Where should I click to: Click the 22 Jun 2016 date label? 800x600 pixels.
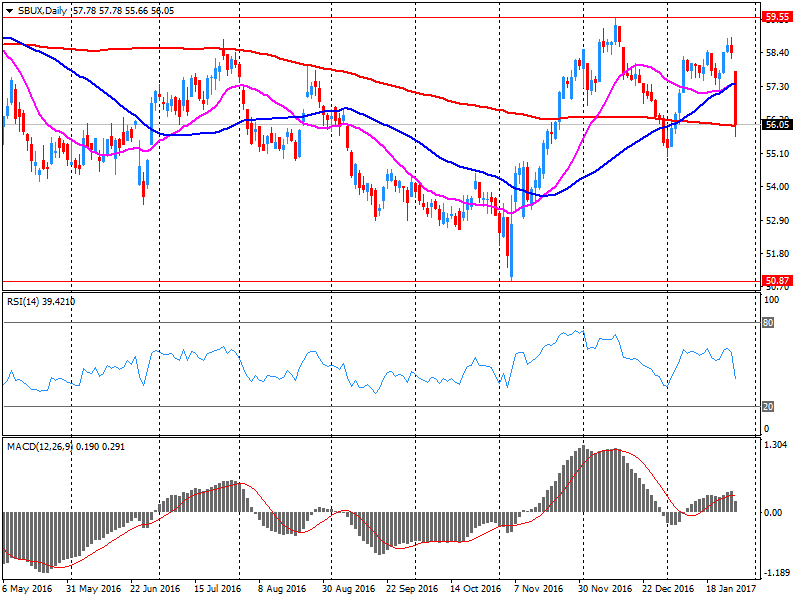click(155, 590)
